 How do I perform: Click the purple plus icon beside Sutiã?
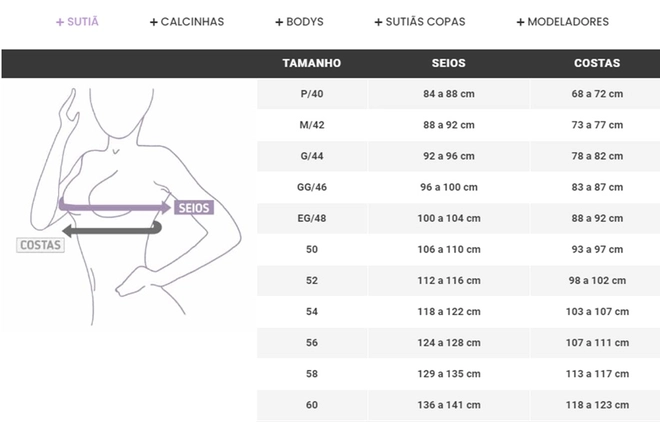60,22
